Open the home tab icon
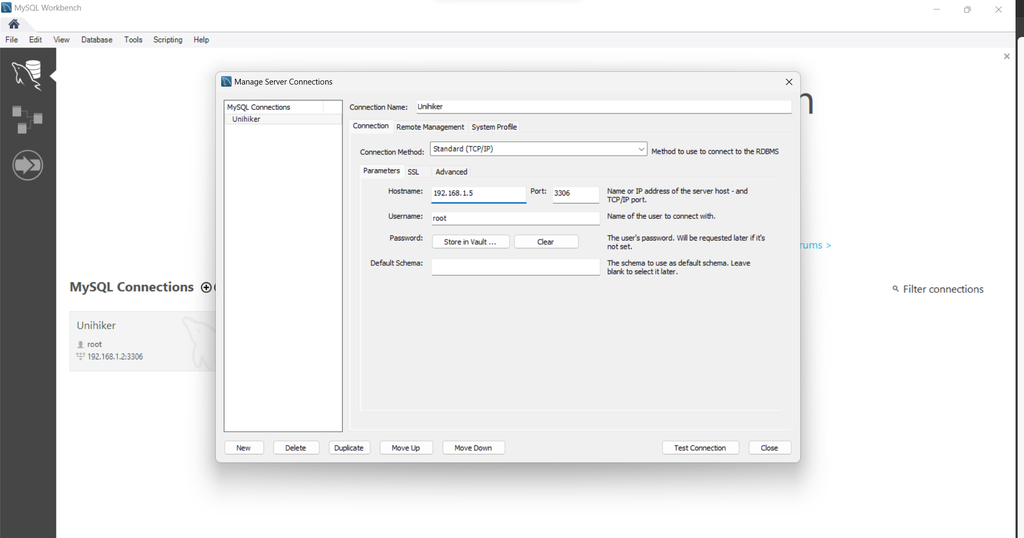 pos(14,24)
